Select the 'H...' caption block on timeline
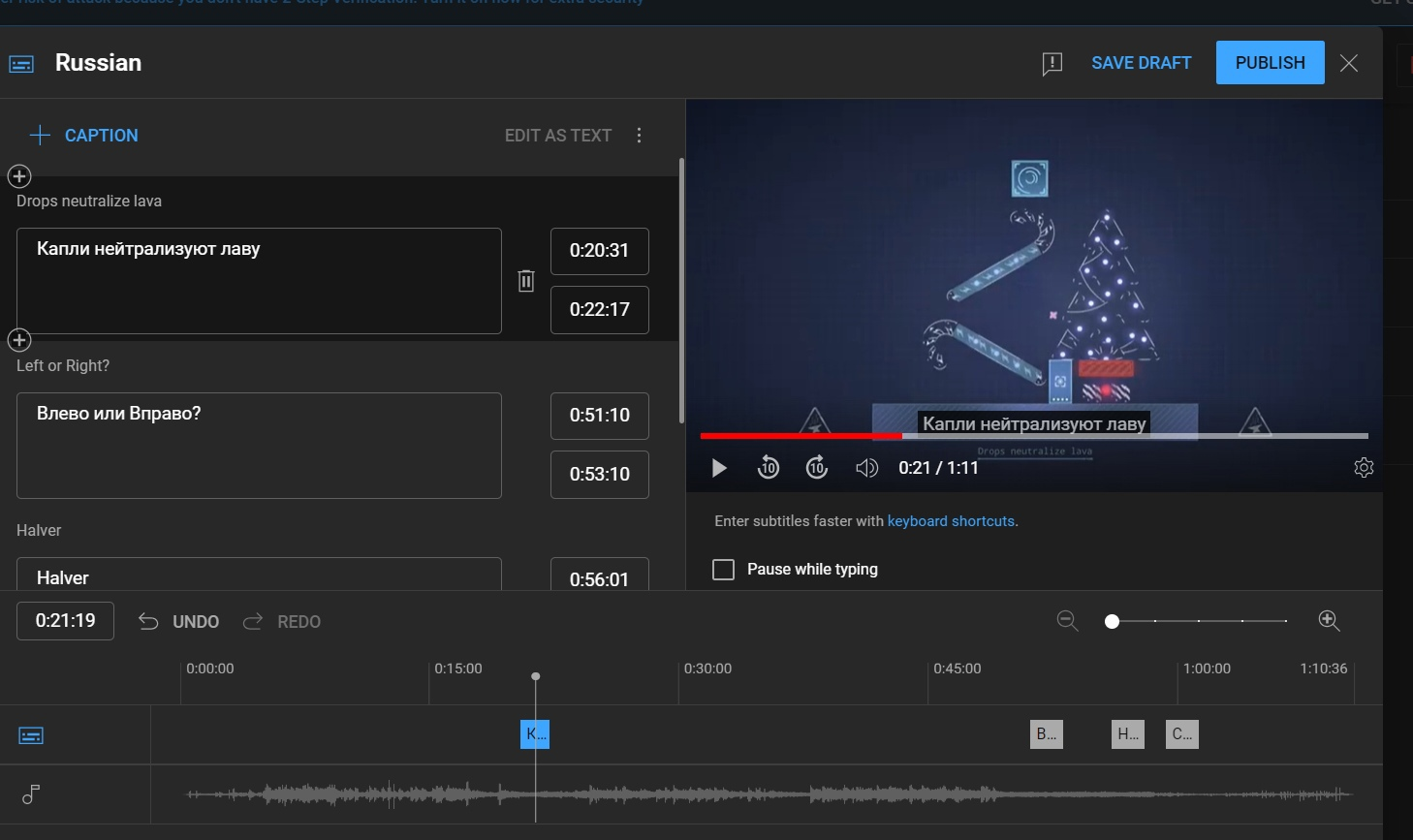 (x=1128, y=734)
